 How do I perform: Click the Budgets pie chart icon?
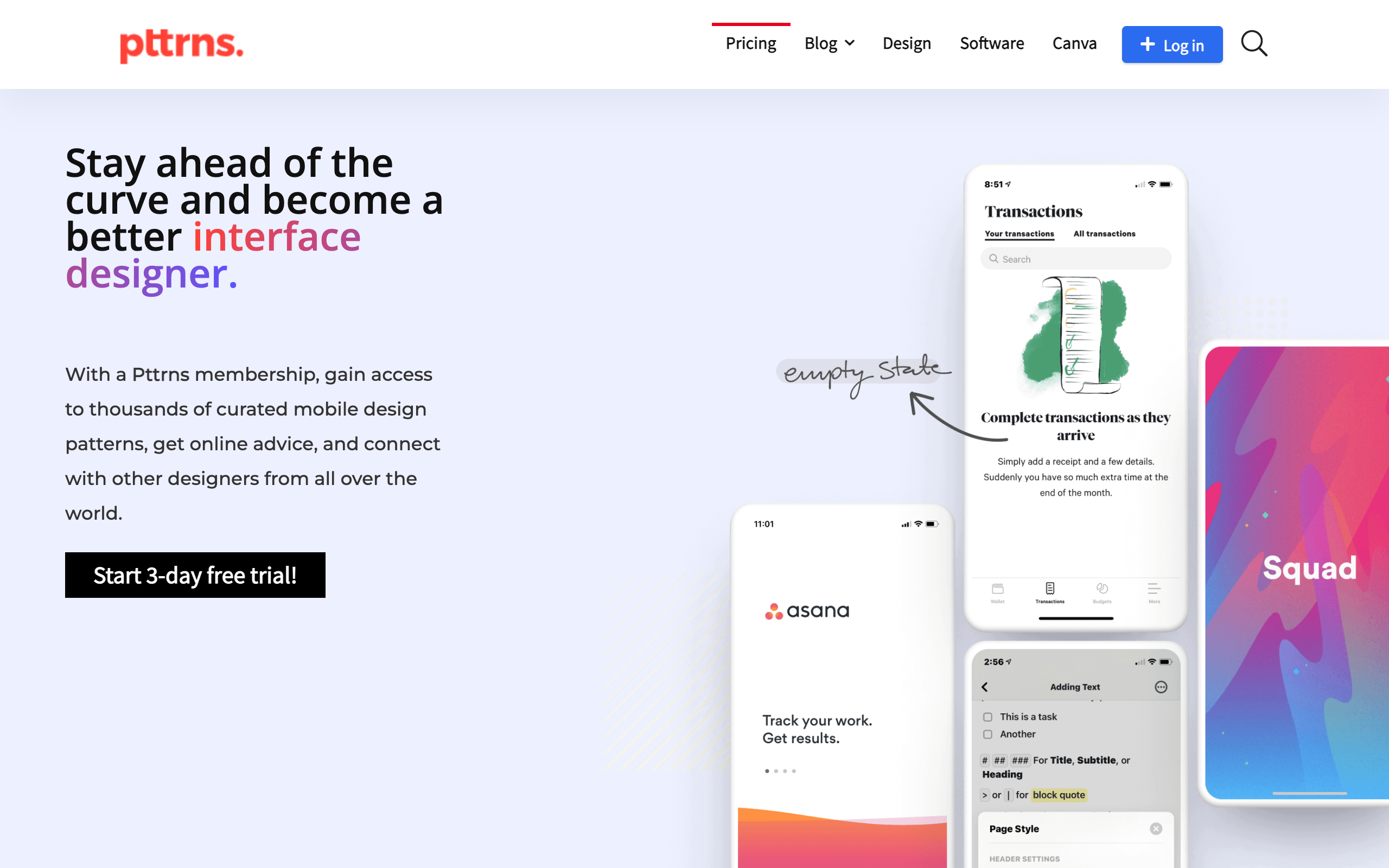tap(1102, 590)
